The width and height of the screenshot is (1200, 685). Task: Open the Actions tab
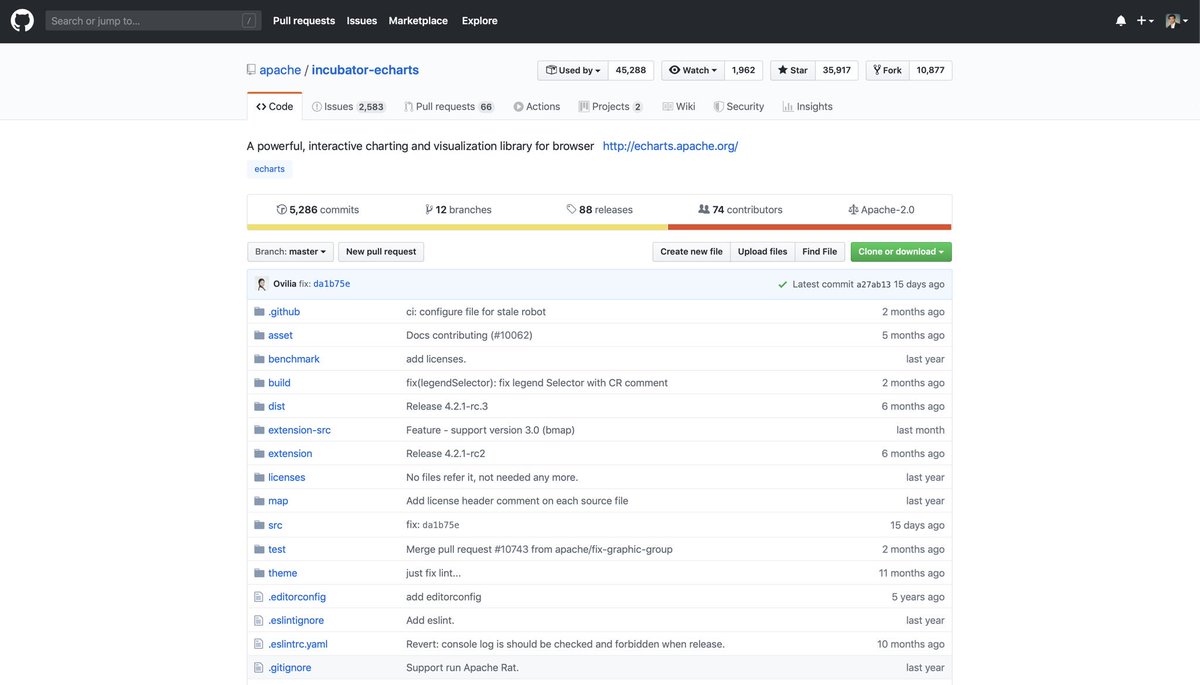(537, 107)
